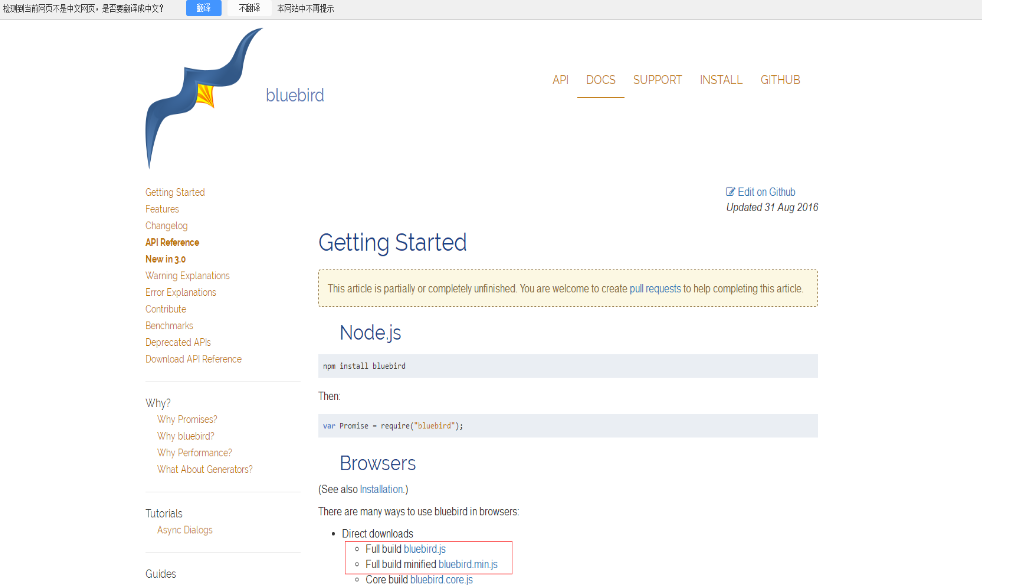Open Error Explanations sidebar link
The image size is (1021, 585).
180,292
